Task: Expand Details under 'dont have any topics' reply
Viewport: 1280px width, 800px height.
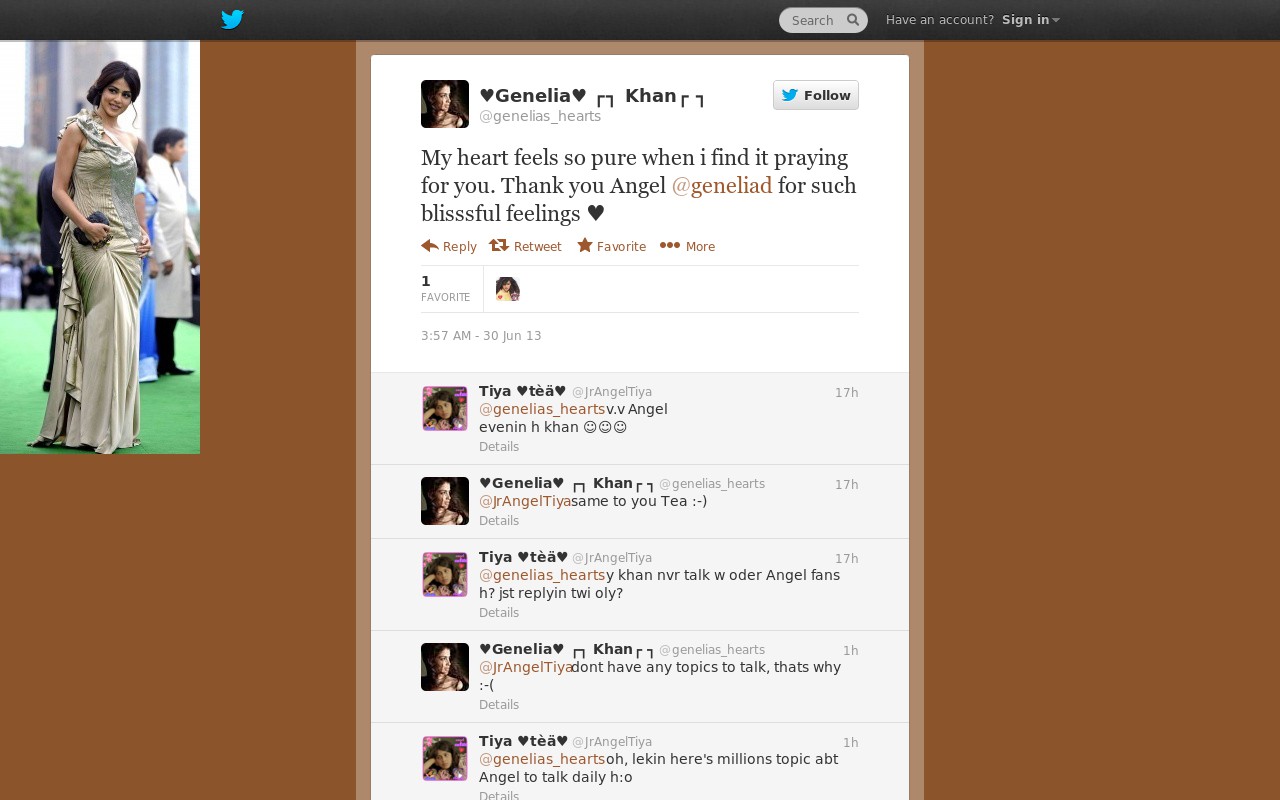Action: click(x=499, y=705)
